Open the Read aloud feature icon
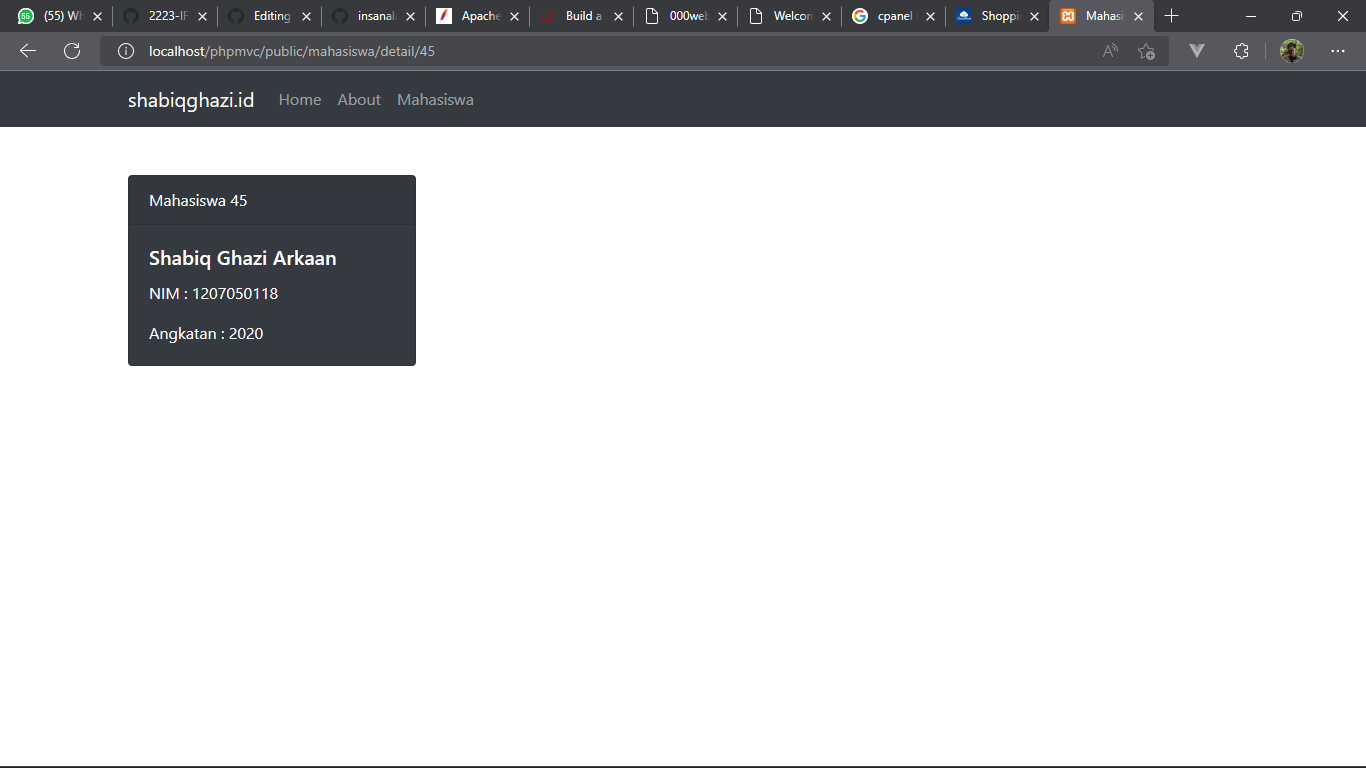This screenshot has width=1366, height=768. click(1110, 50)
